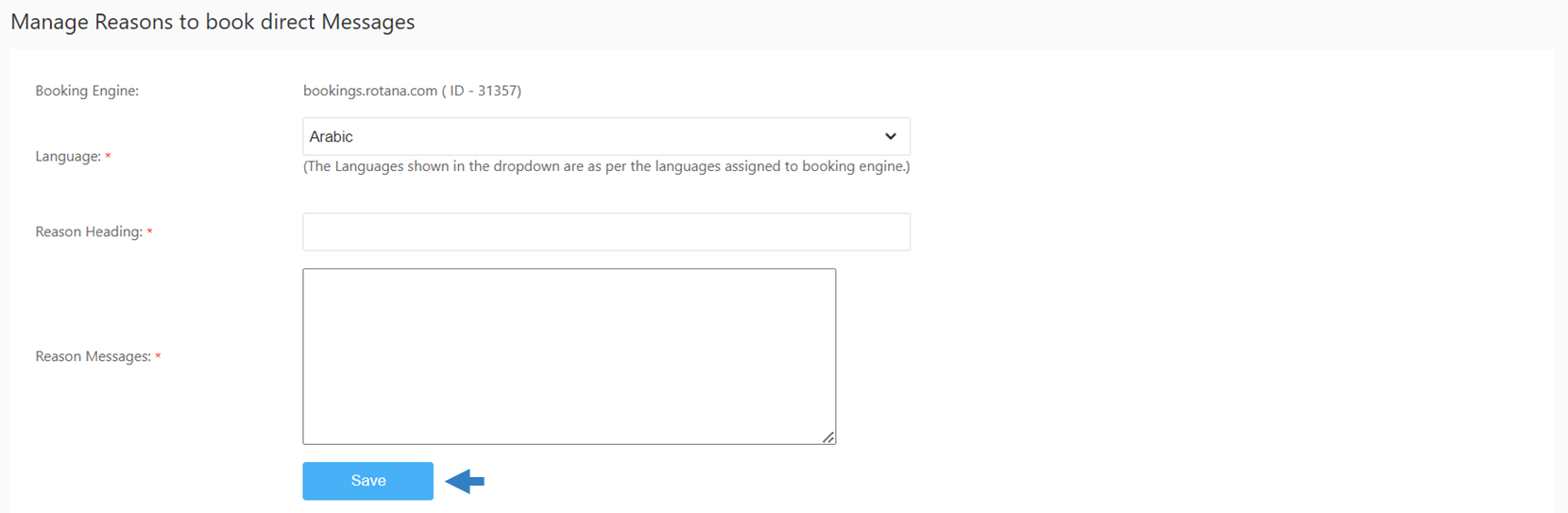Click the blue arrow pointing at Save
The image size is (1568, 513).
pyautogui.click(x=465, y=481)
